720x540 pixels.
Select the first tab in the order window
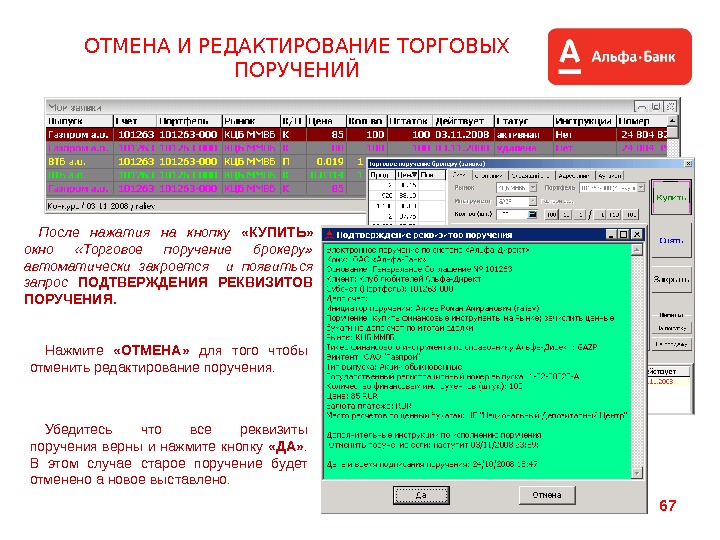(x=460, y=175)
